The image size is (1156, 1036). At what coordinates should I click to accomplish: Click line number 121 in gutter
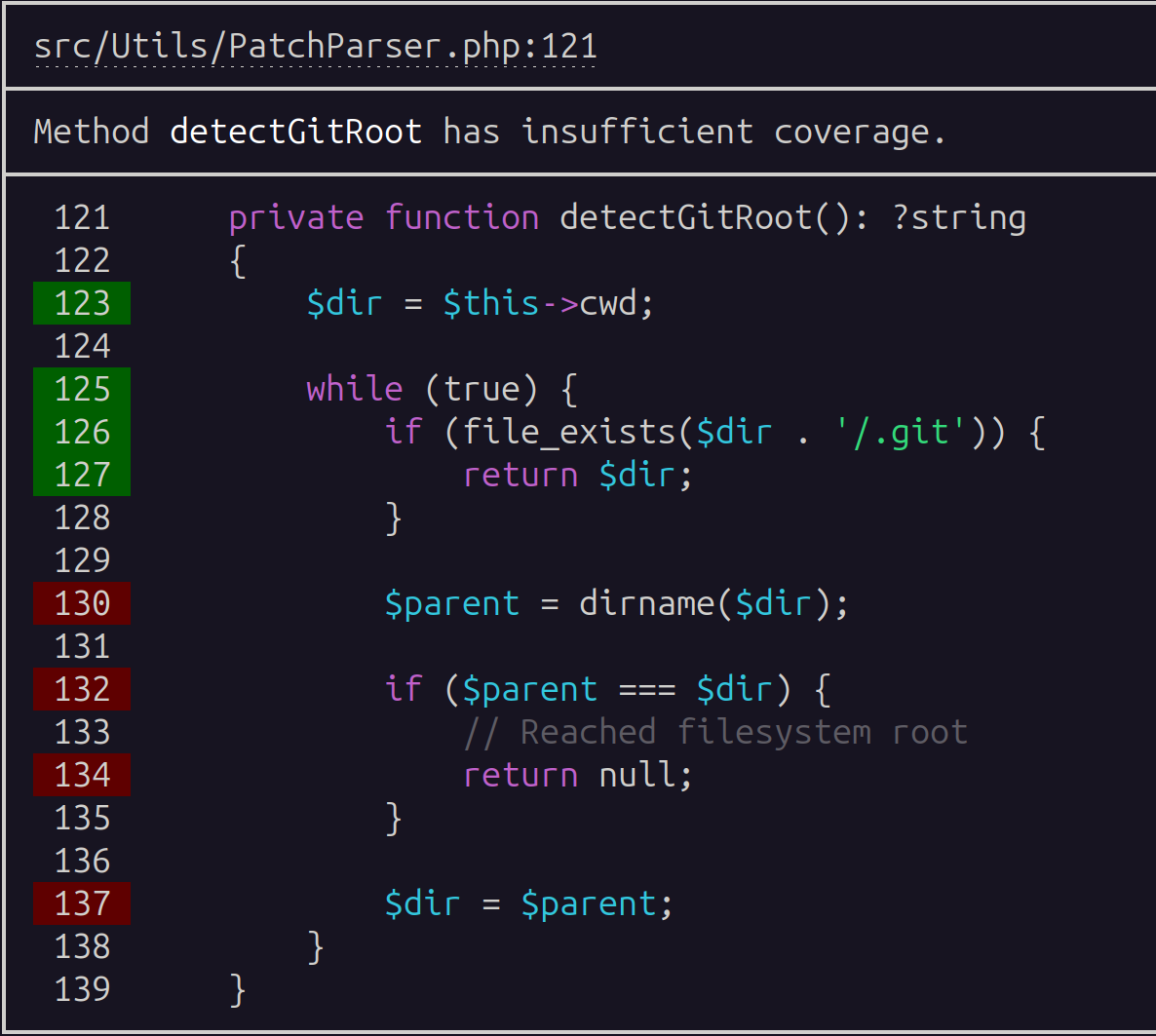coord(82,217)
